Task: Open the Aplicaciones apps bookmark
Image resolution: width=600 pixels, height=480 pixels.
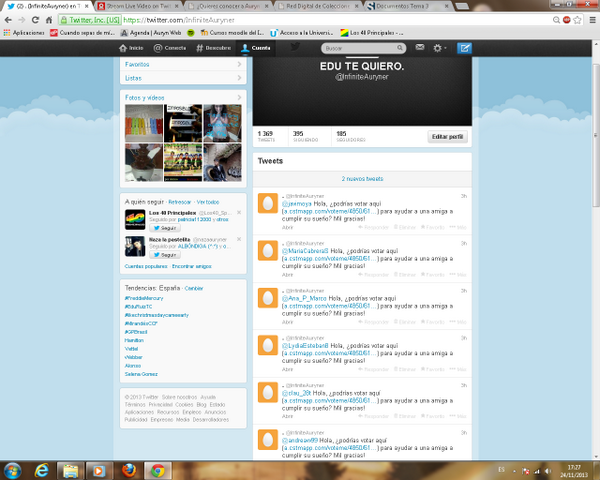Action: coord(24,33)
